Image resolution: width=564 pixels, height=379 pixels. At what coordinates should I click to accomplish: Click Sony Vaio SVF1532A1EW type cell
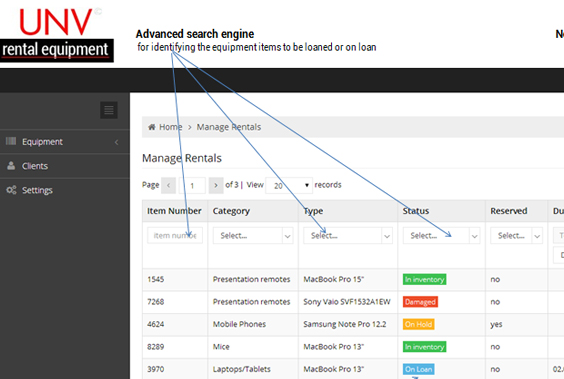[347, 302]
